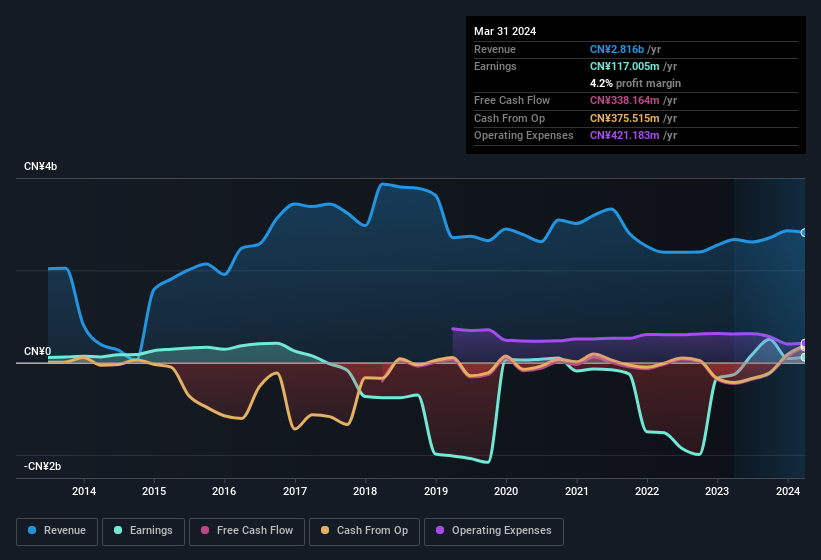821x560 pixels.
Task: Toggle the Revenue series label in legend
Action: pyautogui.click(x=65, y=531)
